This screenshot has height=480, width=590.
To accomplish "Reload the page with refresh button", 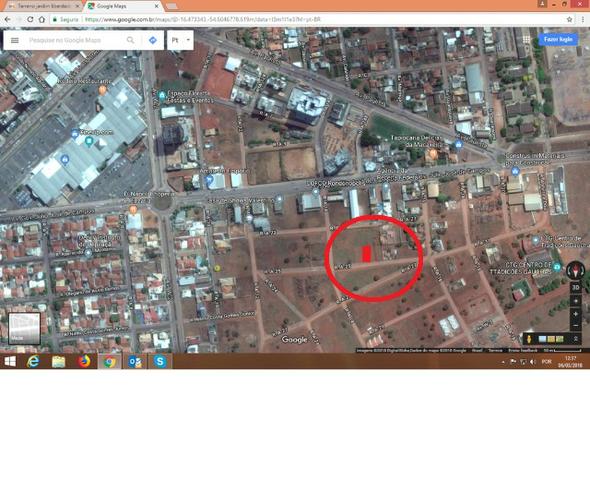I will click(30, 19).
